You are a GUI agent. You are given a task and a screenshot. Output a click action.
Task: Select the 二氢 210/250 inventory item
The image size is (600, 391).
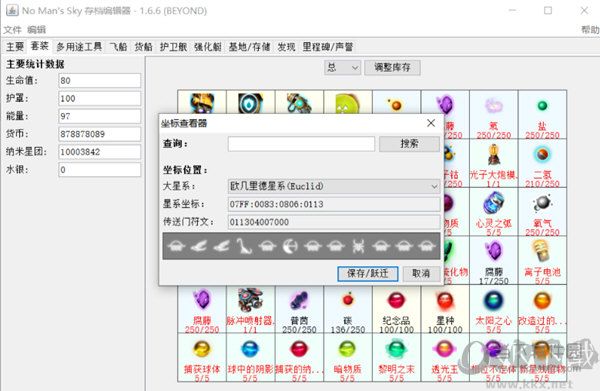(x=542, y=163)
